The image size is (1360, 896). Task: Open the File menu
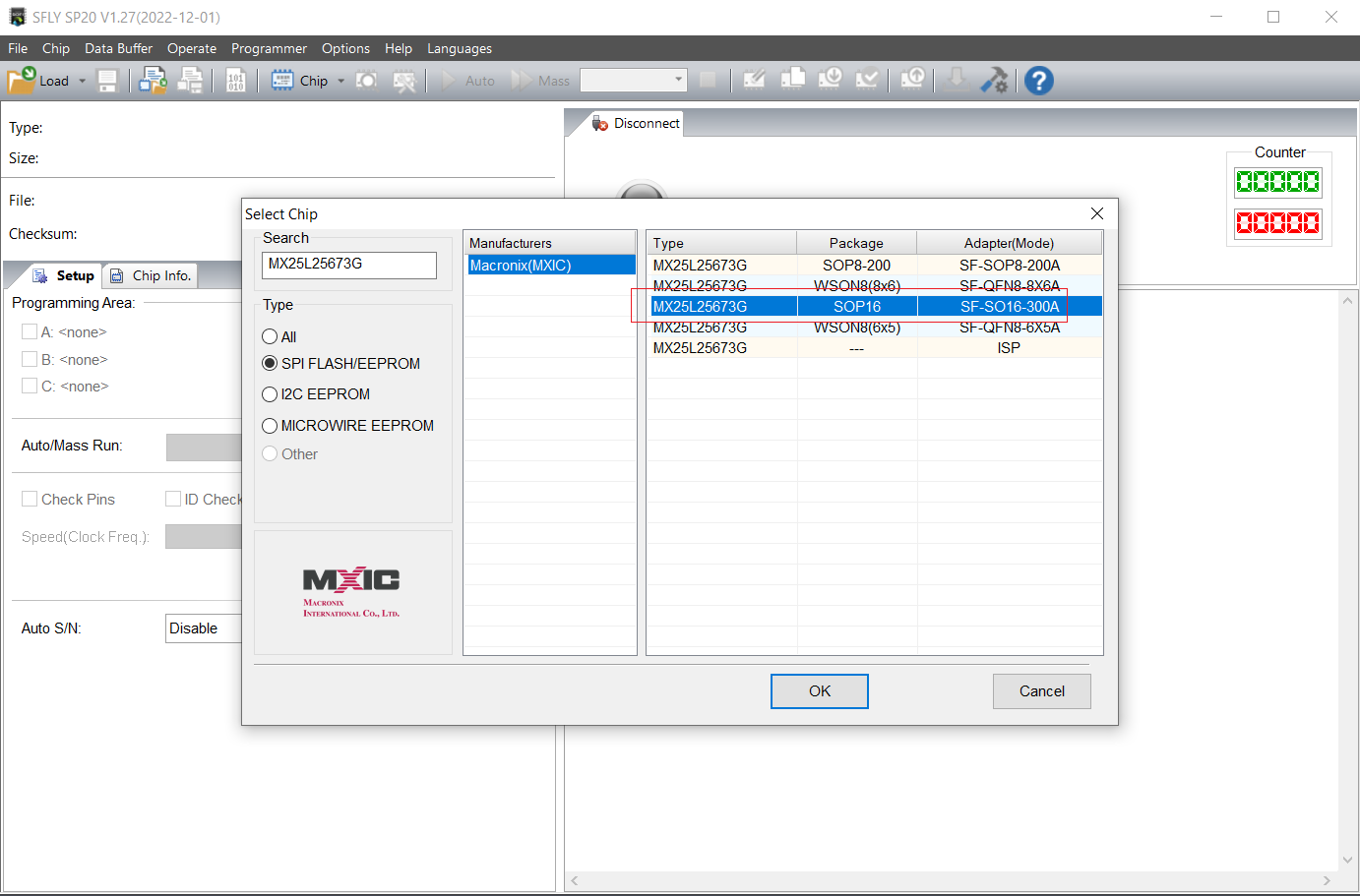coord(18,48)
